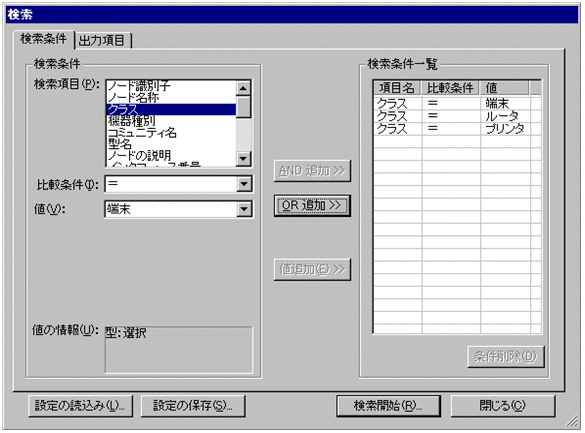The height and width of the screenshot is (433, 585).
Task: Choose 機器種別 in the search item list
Action: pyautogui.click(x=171, y=121)
